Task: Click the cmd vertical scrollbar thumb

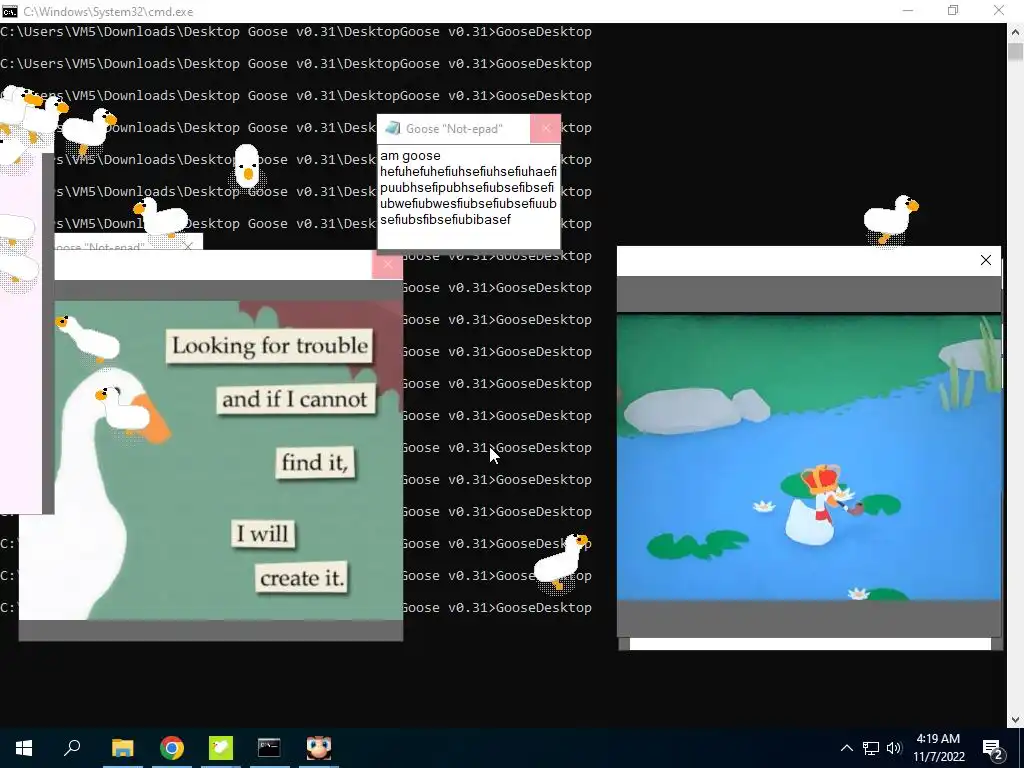Action: click(1016, 52)
